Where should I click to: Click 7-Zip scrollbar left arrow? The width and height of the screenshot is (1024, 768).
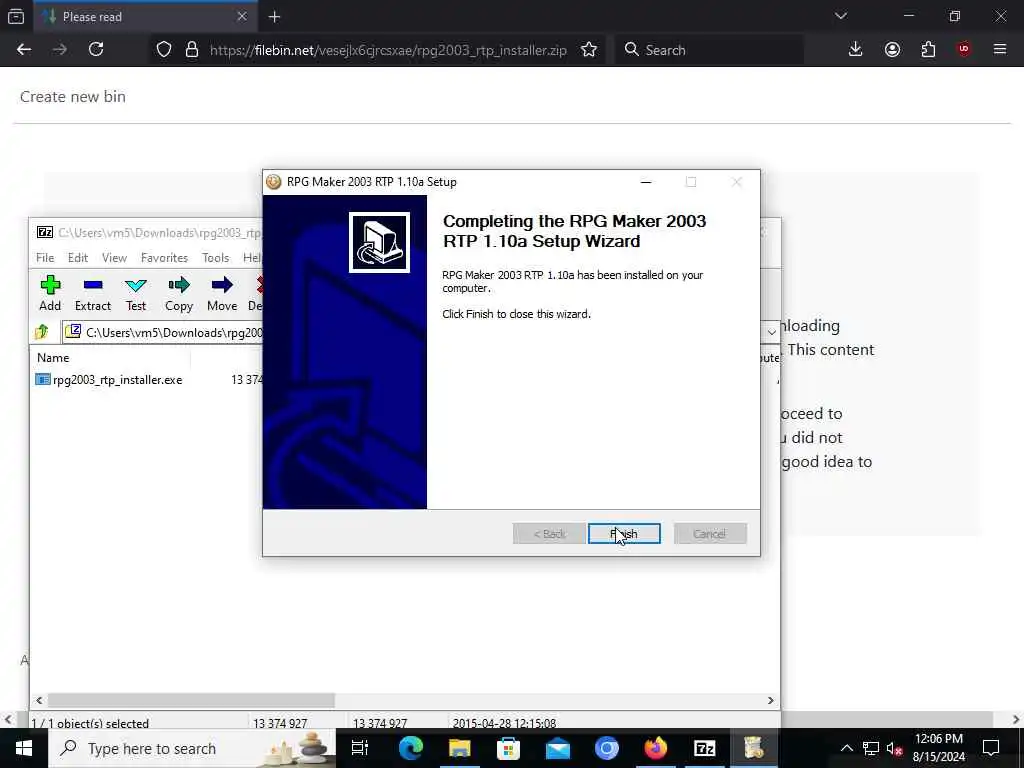point(39,700)
